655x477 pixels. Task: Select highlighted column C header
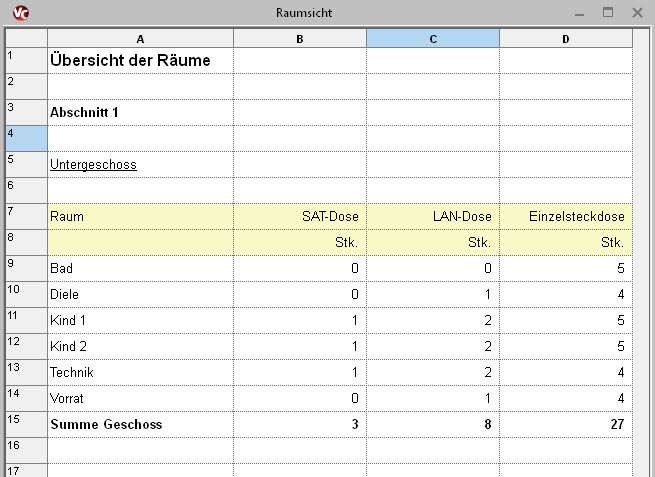(x=433, y=38)
